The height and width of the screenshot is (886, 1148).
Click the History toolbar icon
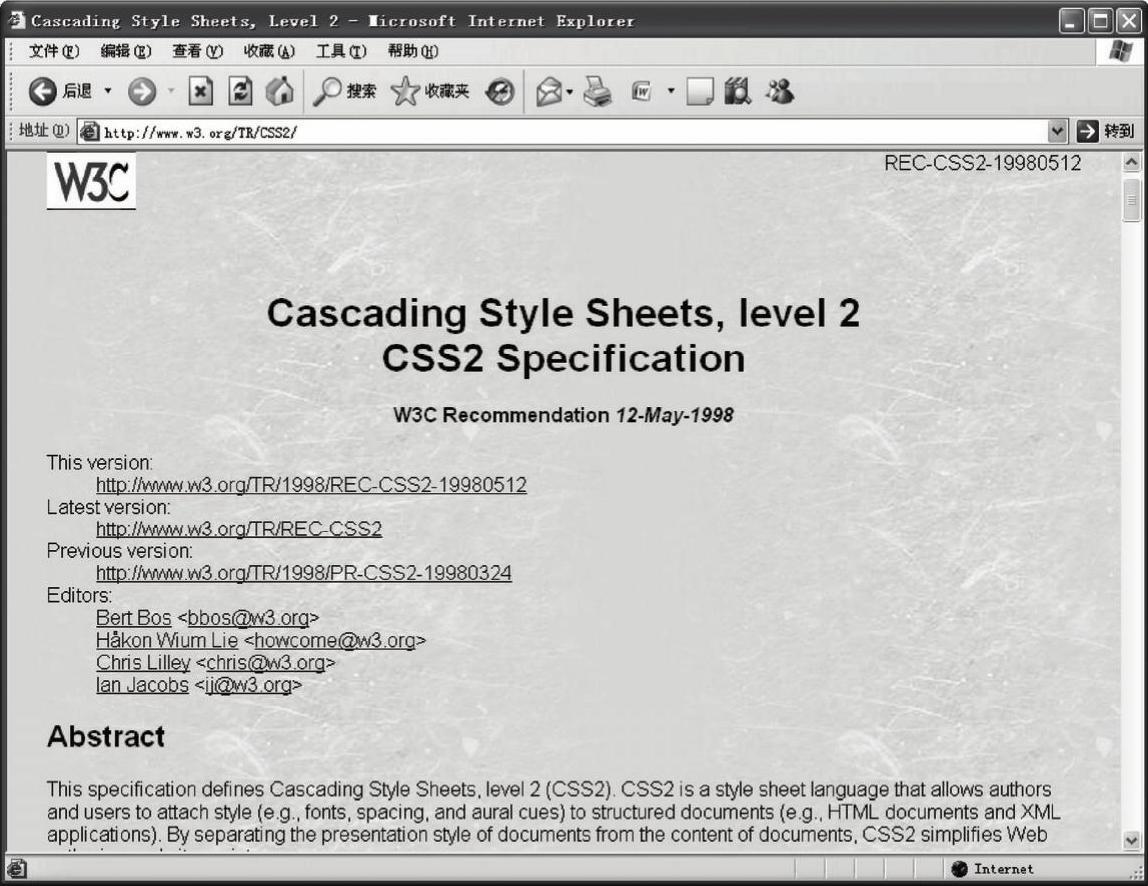click(x=500, y=92)
